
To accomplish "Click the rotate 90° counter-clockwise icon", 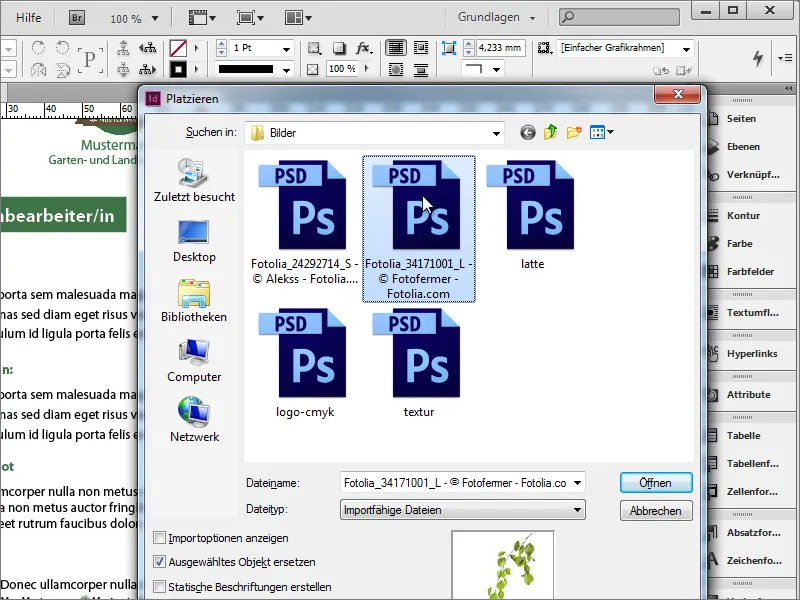I will (x=62, y=48).
